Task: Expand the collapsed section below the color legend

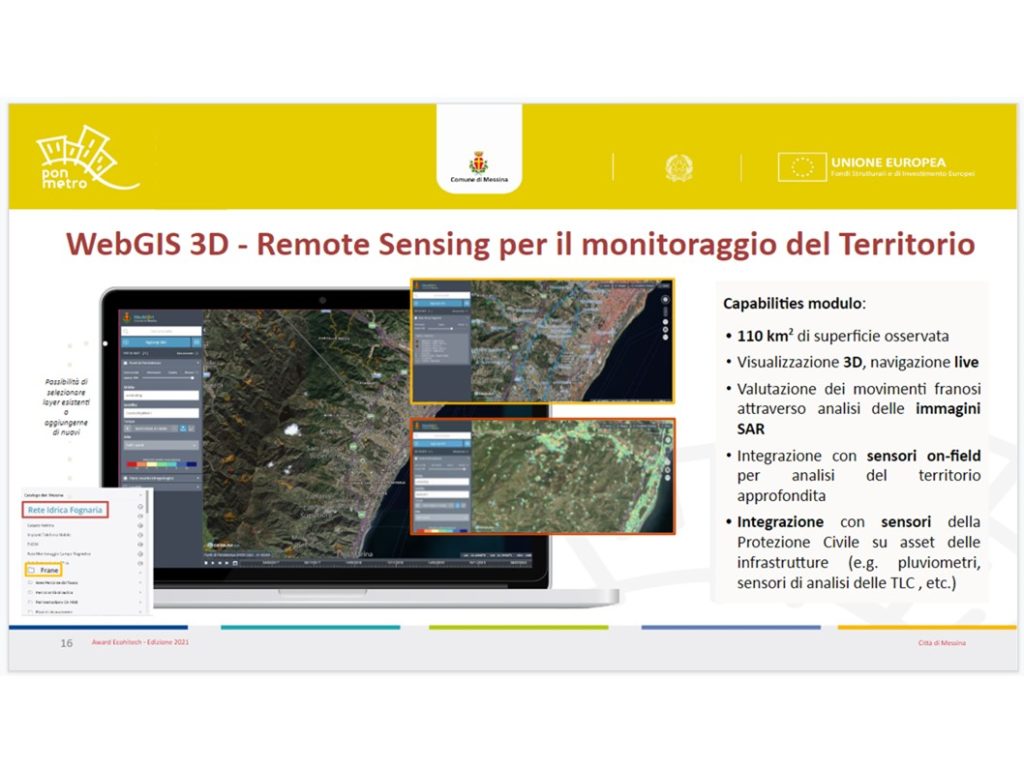Action: click(160, 478)
